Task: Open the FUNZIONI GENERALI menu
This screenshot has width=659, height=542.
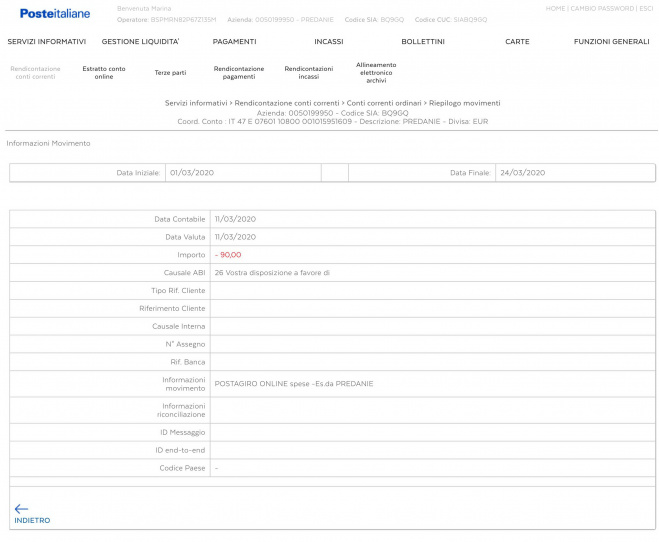Action: pos(611,42)
